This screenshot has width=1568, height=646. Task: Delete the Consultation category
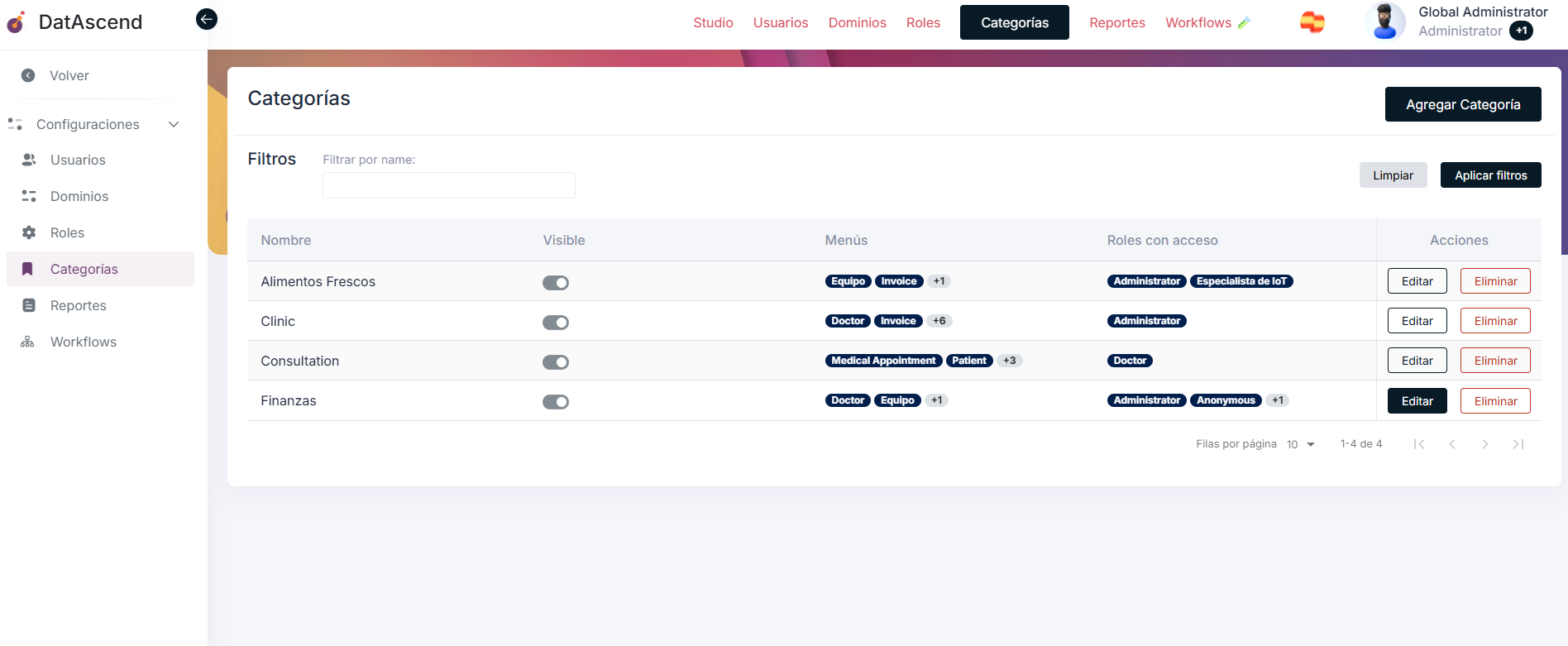[x=1495, y=361]
